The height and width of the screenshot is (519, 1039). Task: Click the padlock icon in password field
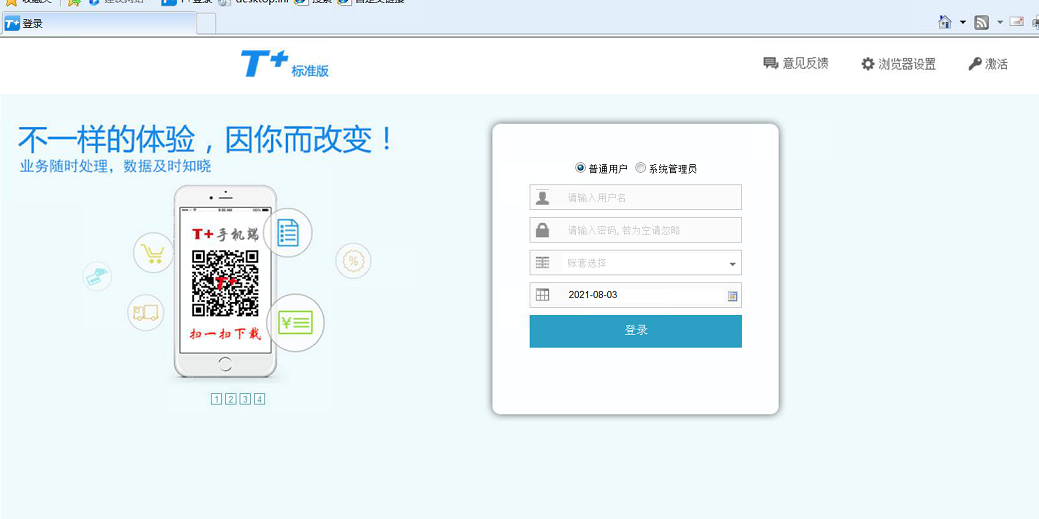pos(543,230)
